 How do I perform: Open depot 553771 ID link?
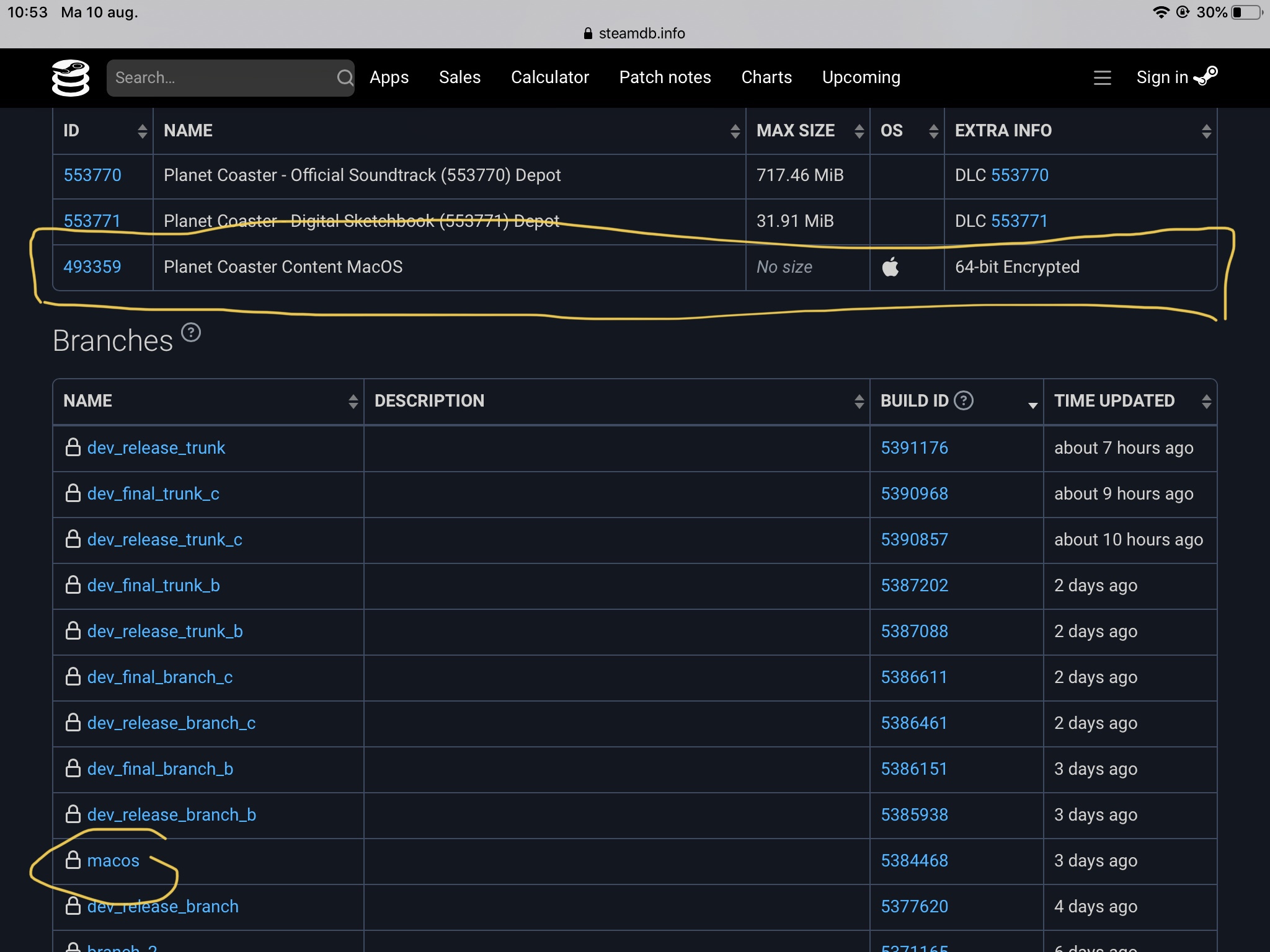pyautogui.click(x=92, y=221)
